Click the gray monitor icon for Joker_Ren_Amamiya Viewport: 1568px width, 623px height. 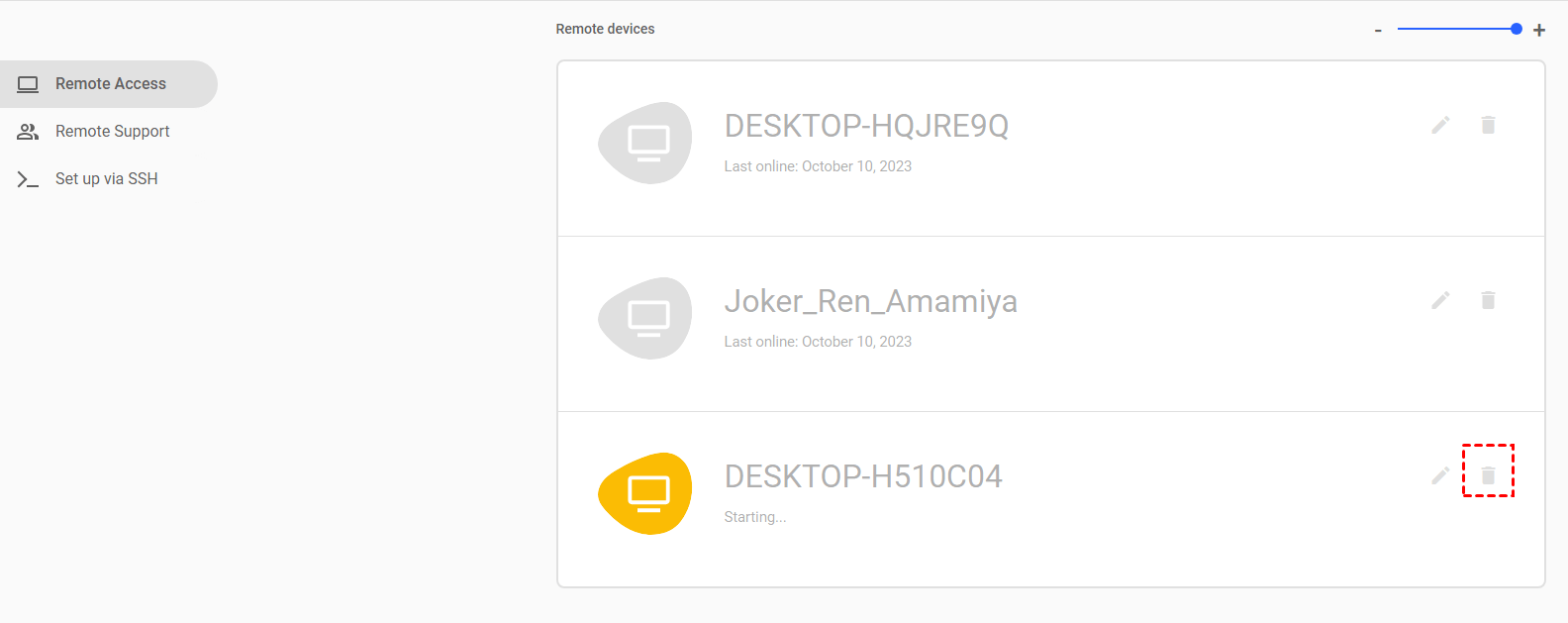tap(647, 318)
